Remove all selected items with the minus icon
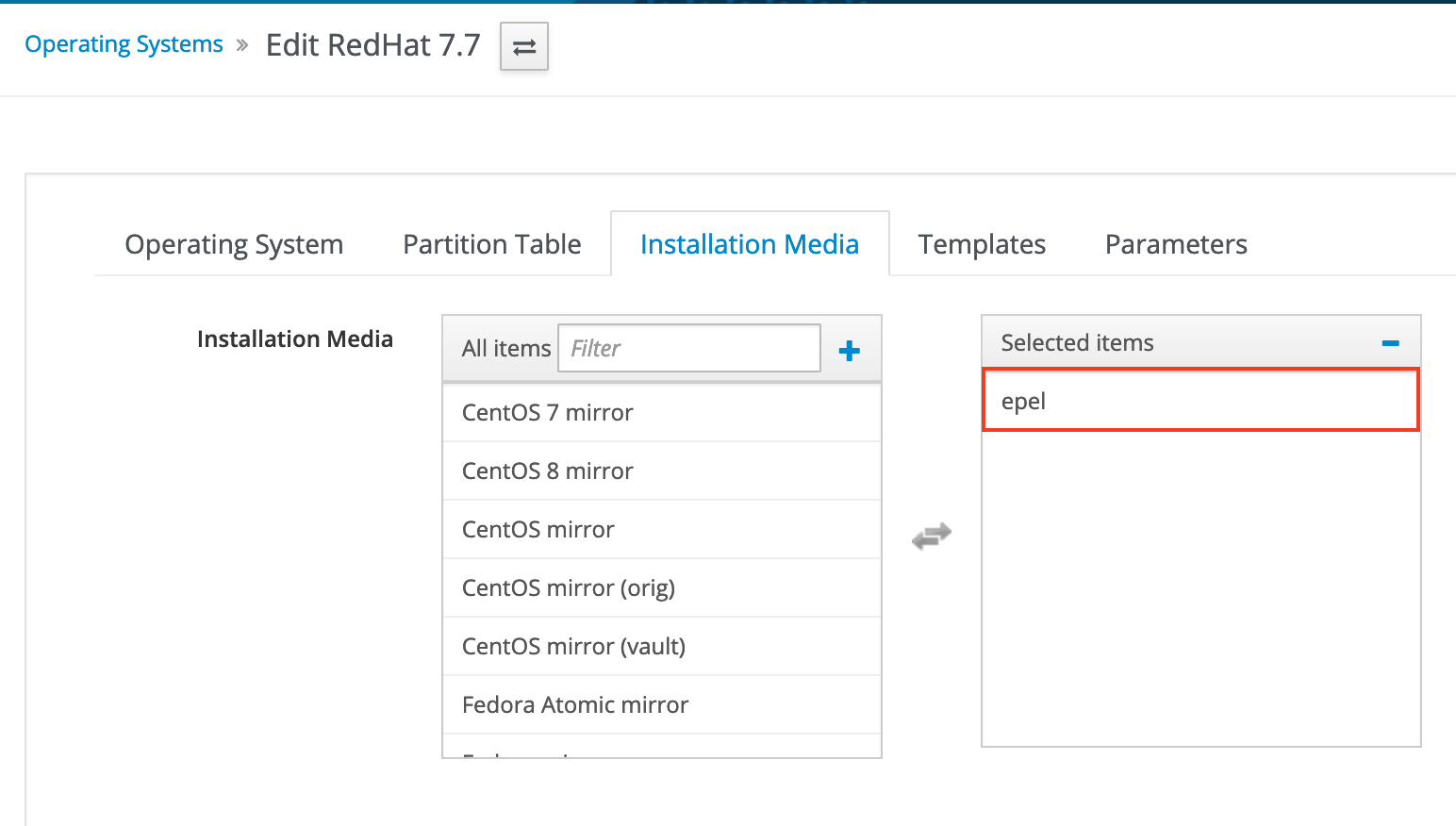Viewport: 1456px width, 826px height. pyautogui.click(x=1390, y=343)
